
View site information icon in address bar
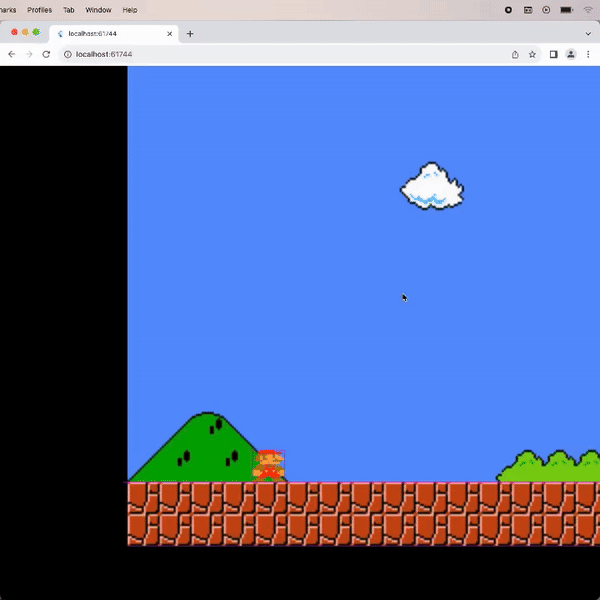coord(67,54)
